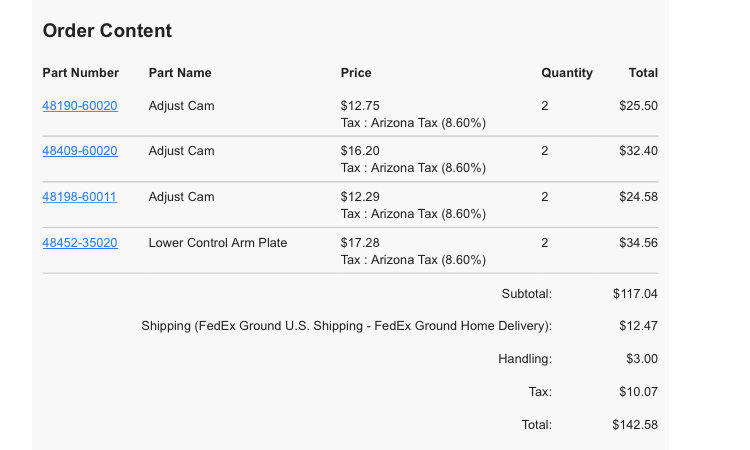
Task: Click the FedEx Ground shipping description
Action: point(346,326)
